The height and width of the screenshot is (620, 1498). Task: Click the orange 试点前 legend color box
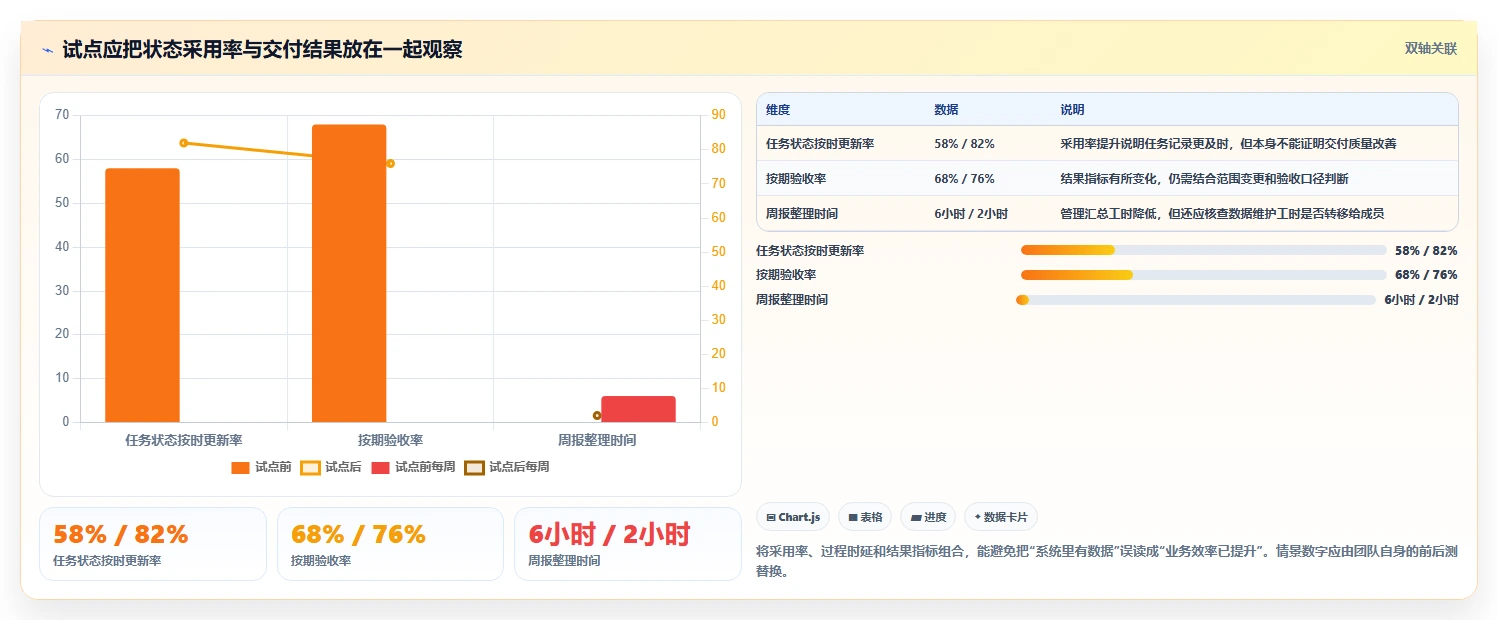coord(240,467)
